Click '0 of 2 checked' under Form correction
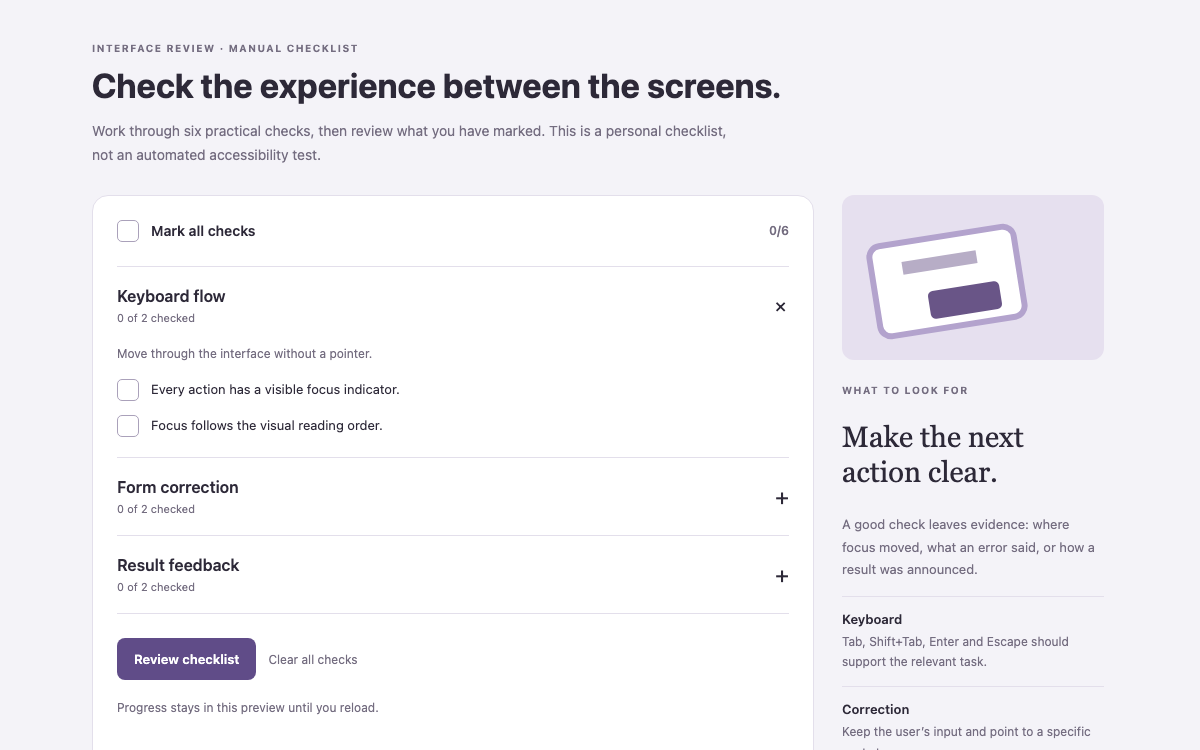This screenshot has height=750, width=1200. 156,509
